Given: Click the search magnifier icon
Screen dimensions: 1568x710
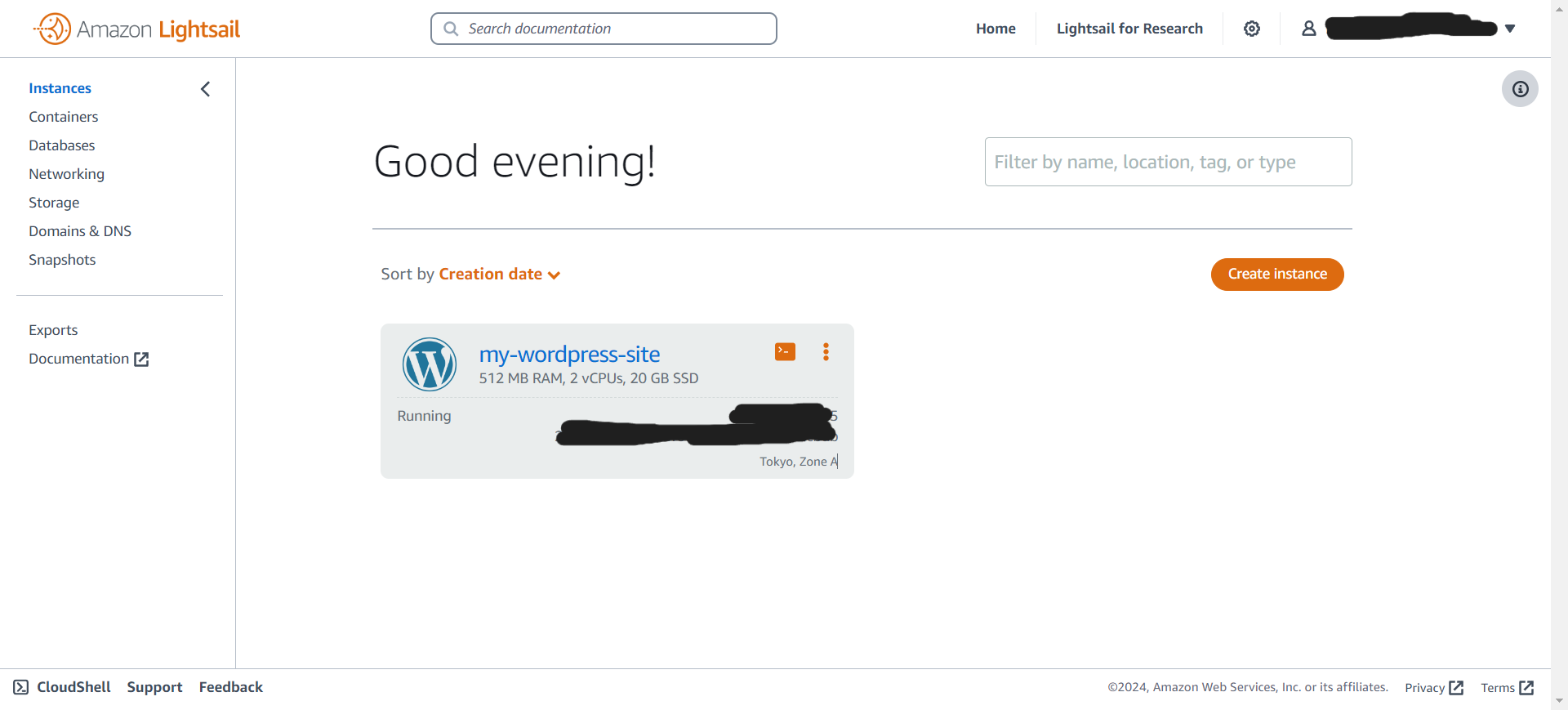Looking at the screenshot, I should pos(451,29).
